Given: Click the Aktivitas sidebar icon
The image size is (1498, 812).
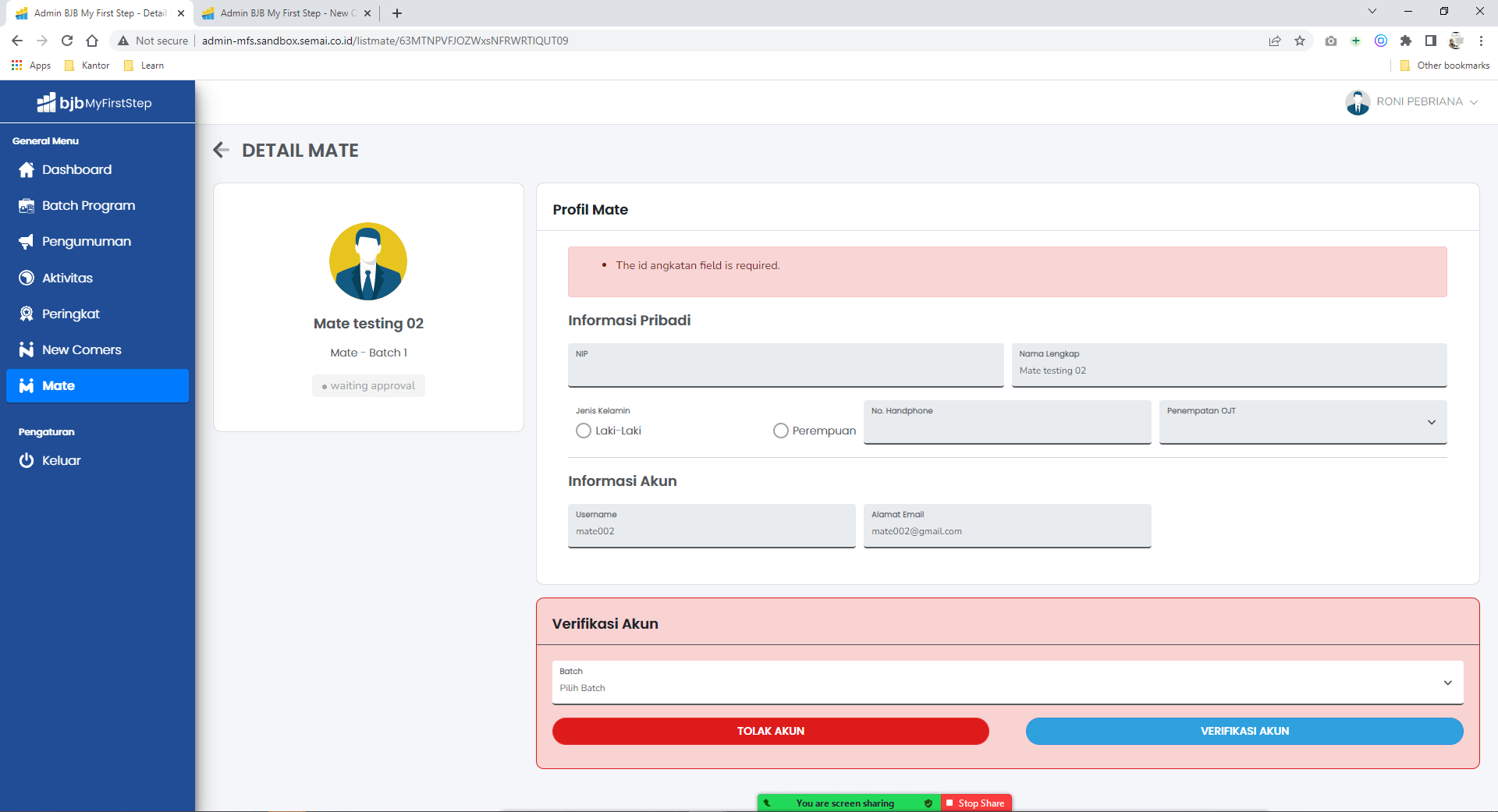Looking at the screenshot, I should [27, 278].
